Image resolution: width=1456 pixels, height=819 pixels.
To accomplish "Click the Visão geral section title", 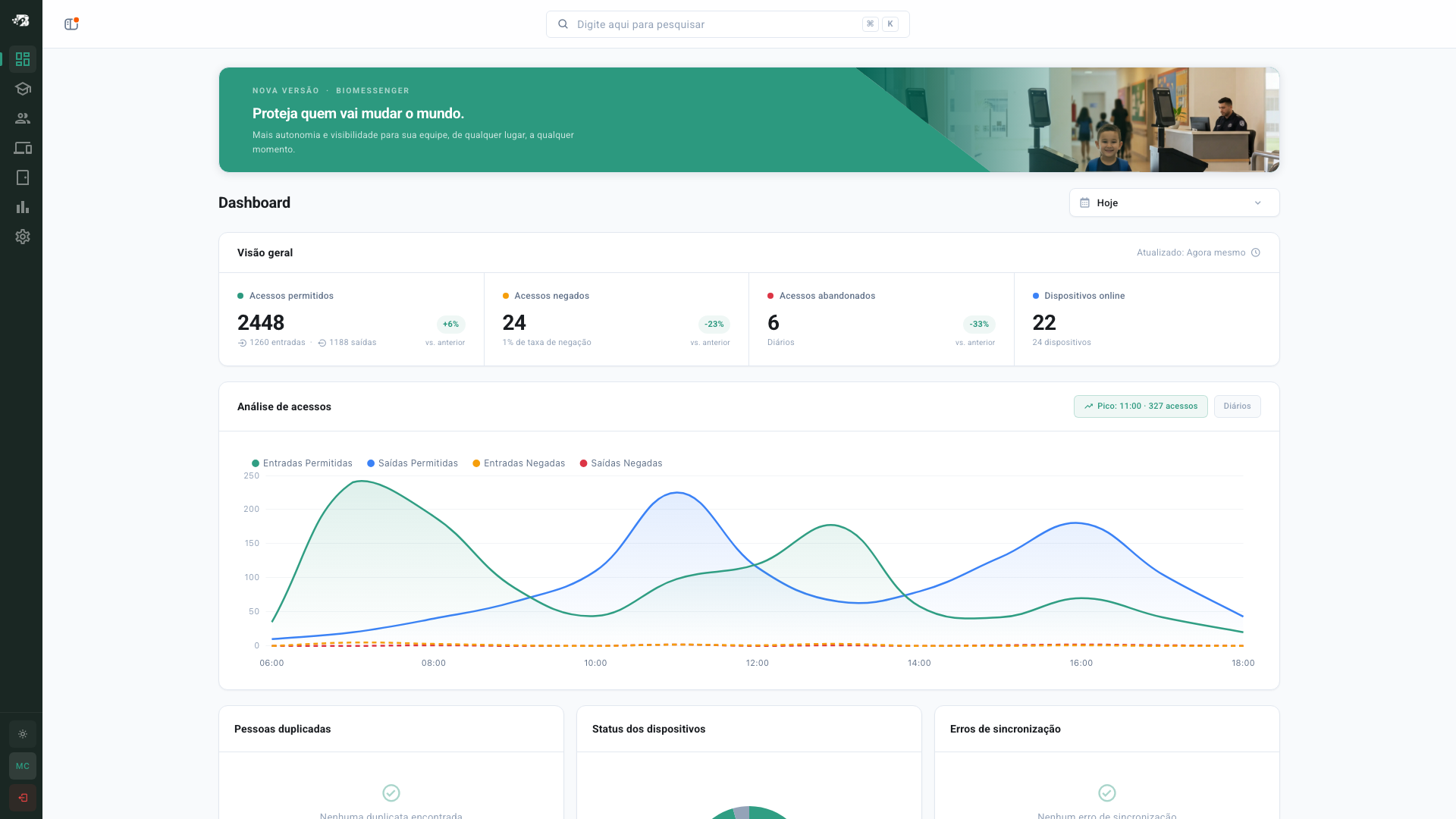I will tap(265, 253).
